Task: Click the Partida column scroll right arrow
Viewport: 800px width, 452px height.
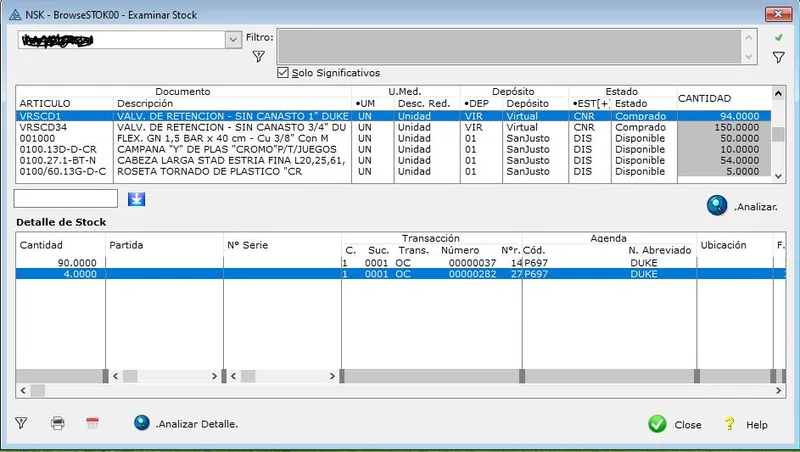Action: point(214,376)
